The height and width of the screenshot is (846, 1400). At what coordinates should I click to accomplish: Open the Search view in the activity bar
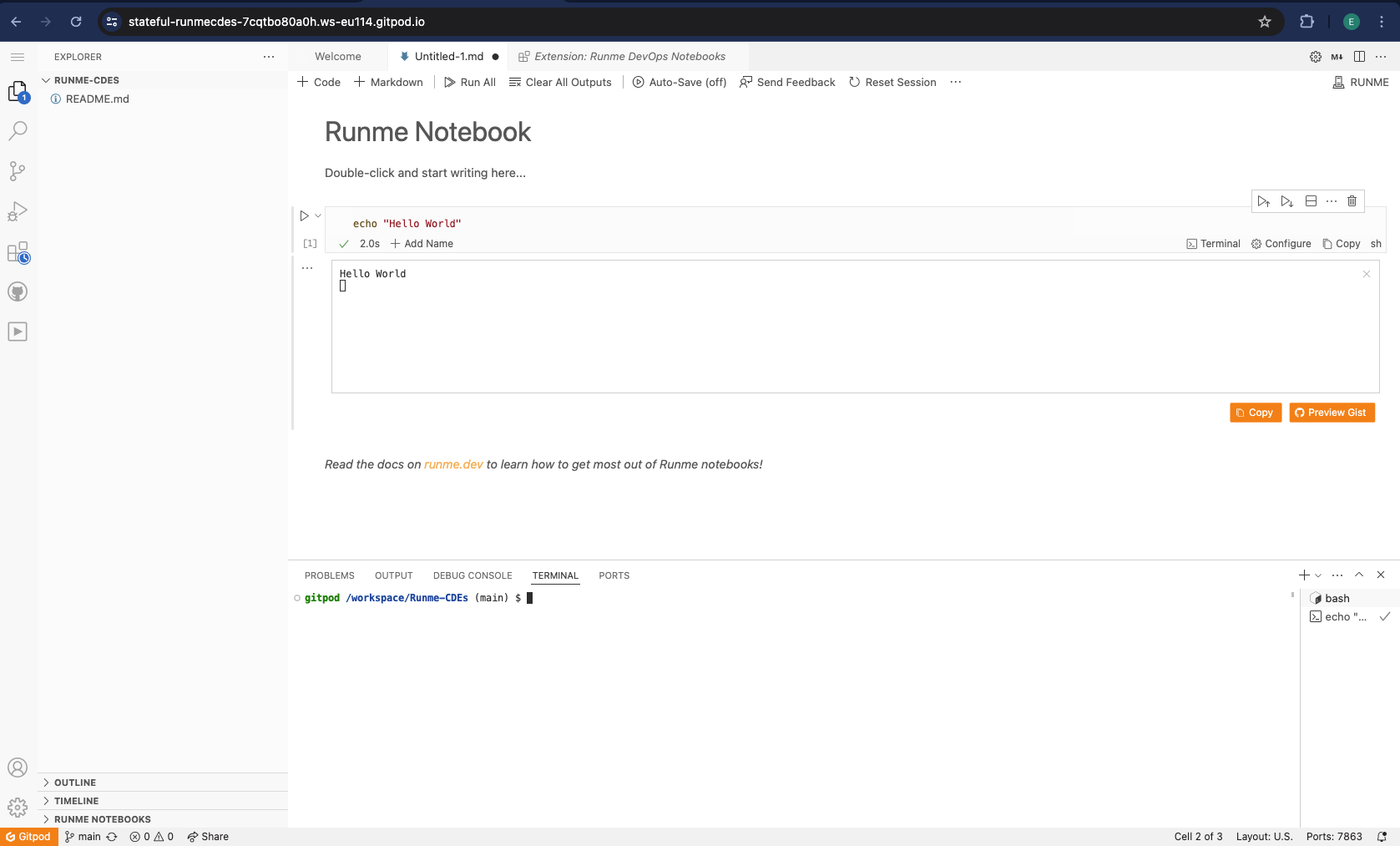[x=18, y=131]
